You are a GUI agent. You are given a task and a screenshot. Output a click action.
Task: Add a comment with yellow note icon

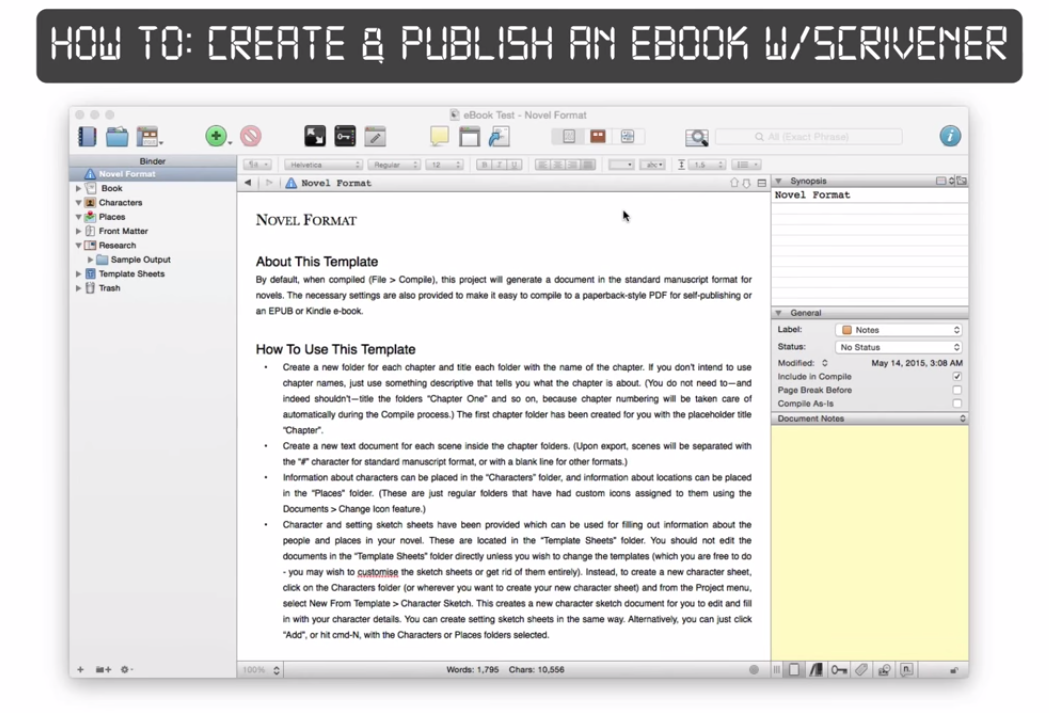click(x=439, y=136)
